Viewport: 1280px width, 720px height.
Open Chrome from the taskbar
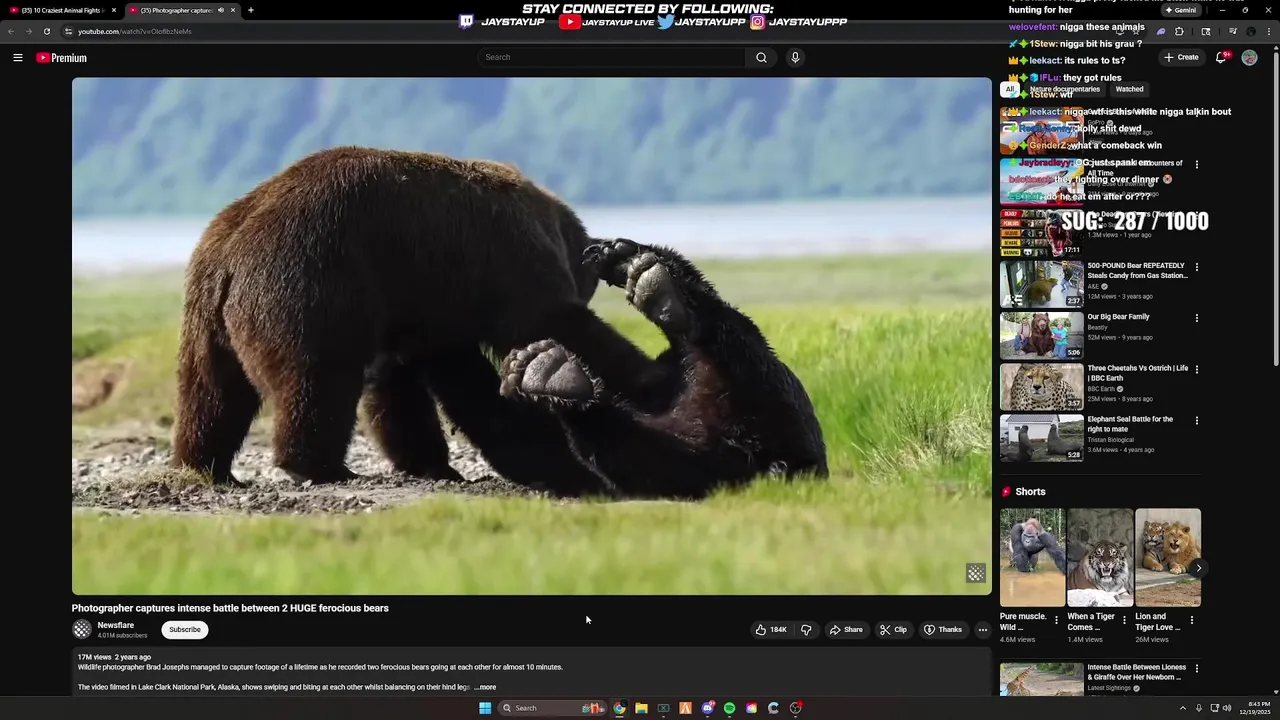click(x=619, y=708)
